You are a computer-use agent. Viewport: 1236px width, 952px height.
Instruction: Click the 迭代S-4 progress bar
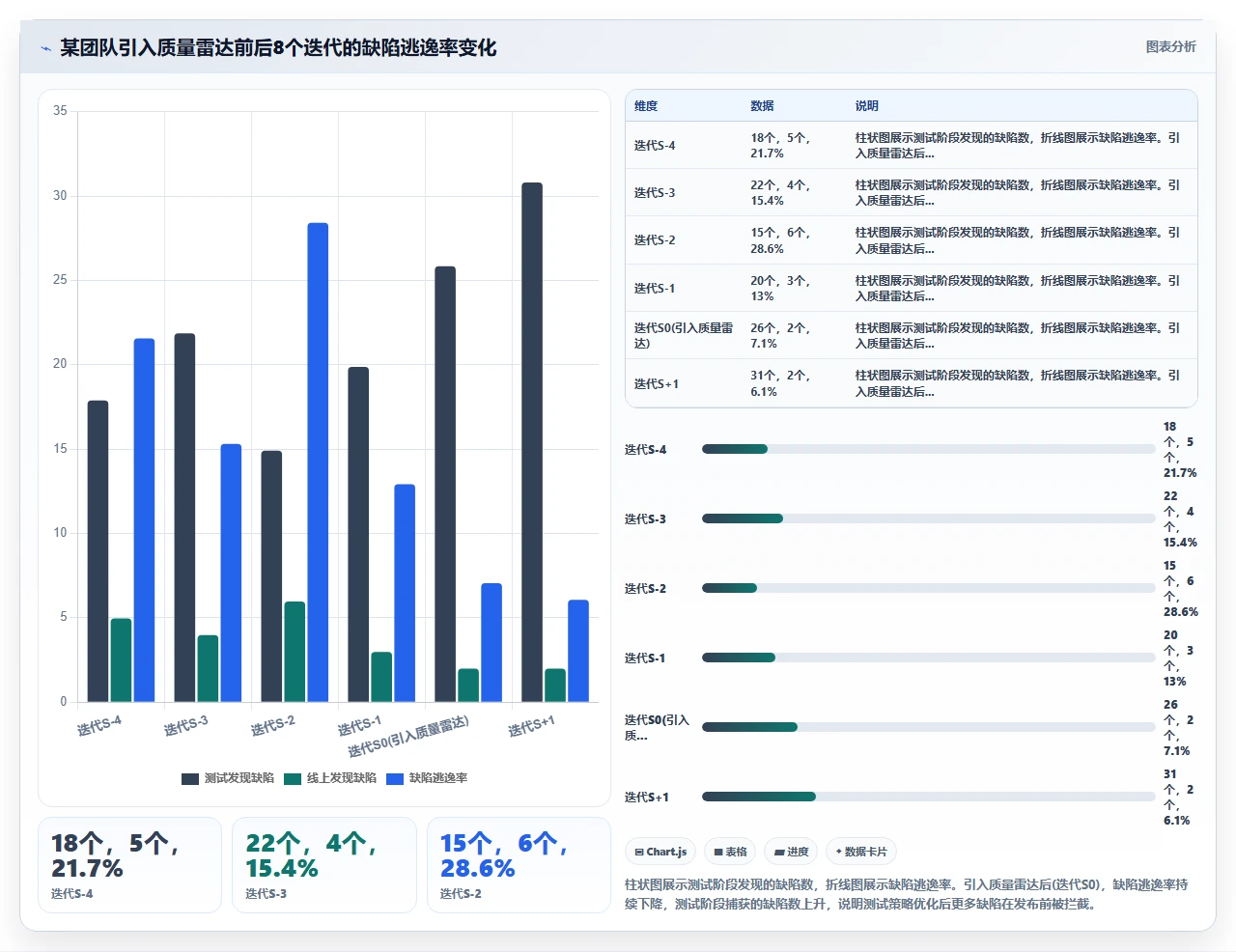(928, 449)
